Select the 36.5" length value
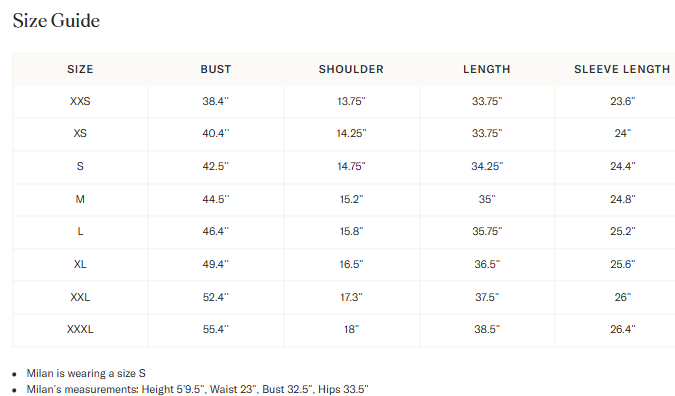675x396 pixels. (x=487, y=264)
